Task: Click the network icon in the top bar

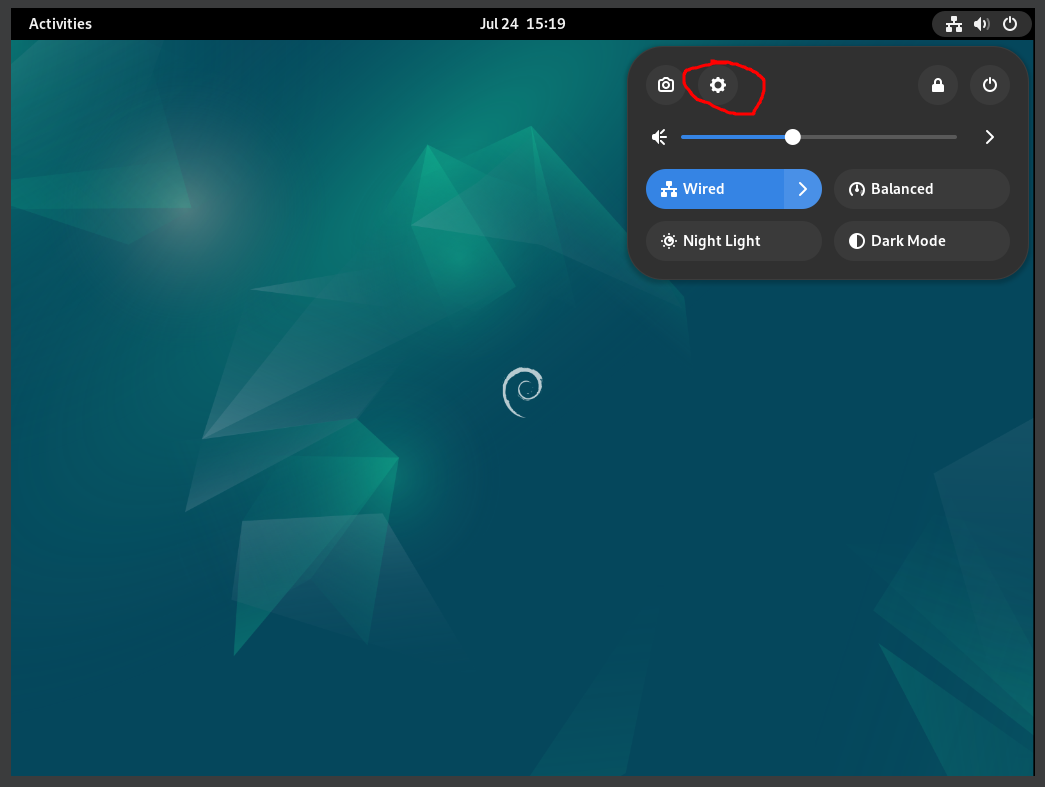Action: [x=954, y=24]
